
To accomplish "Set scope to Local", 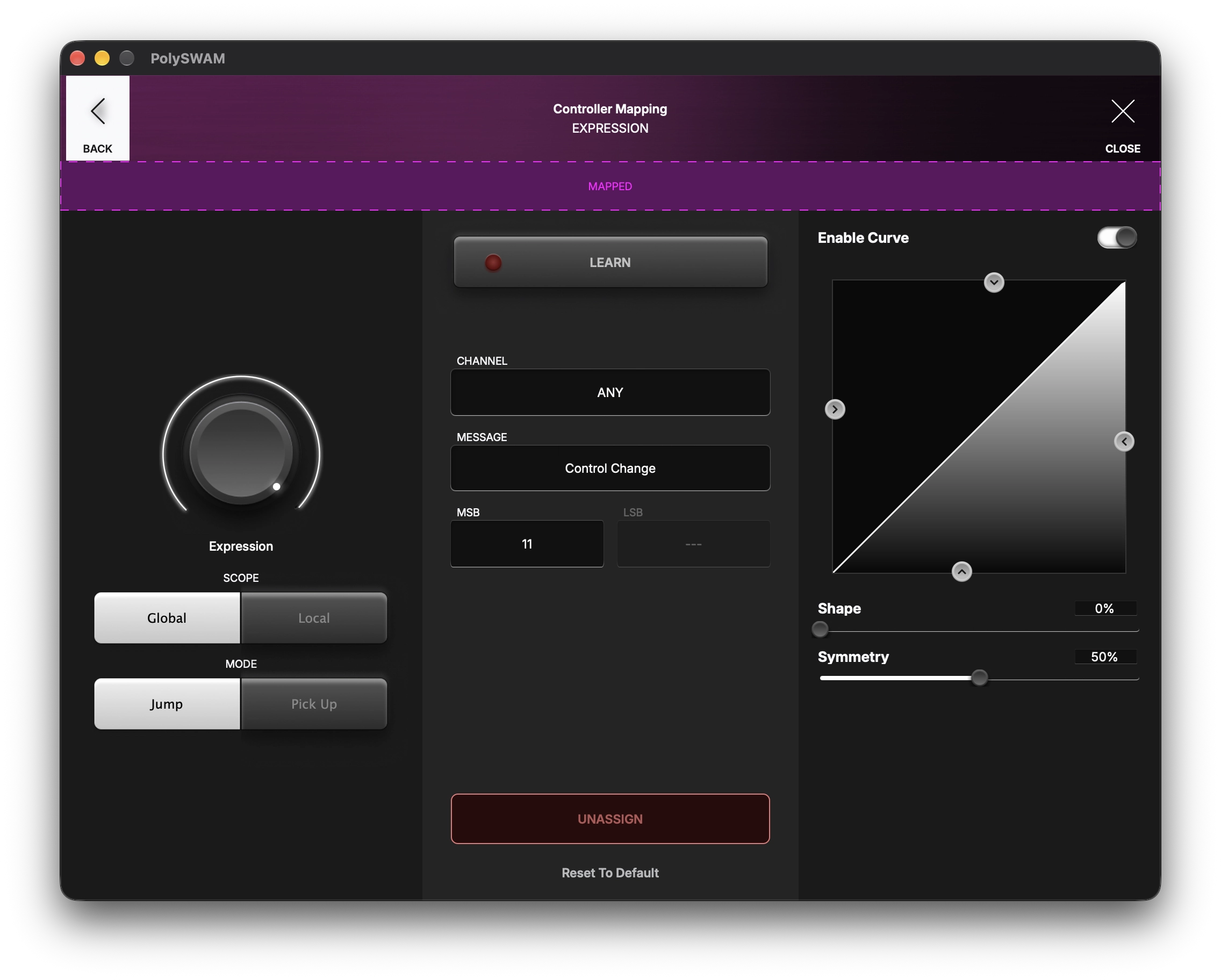I will click(x=314, y=618).
